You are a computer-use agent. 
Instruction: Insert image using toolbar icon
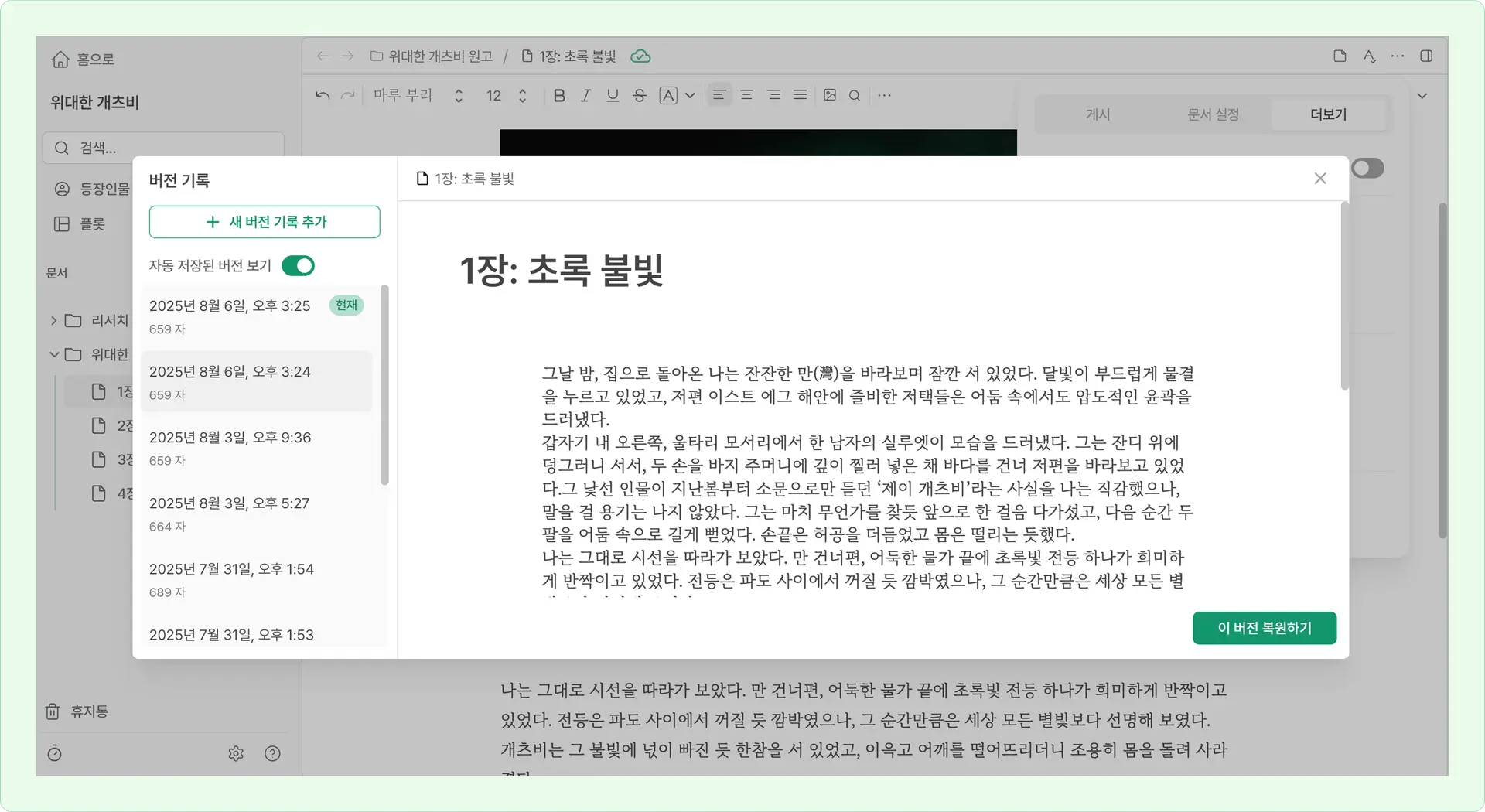[x=830, y=95]
